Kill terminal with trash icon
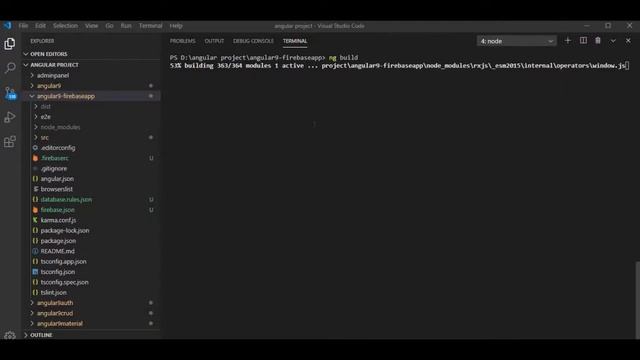The width and height of the screenshot is (640, 360). (x=598, y=41)
